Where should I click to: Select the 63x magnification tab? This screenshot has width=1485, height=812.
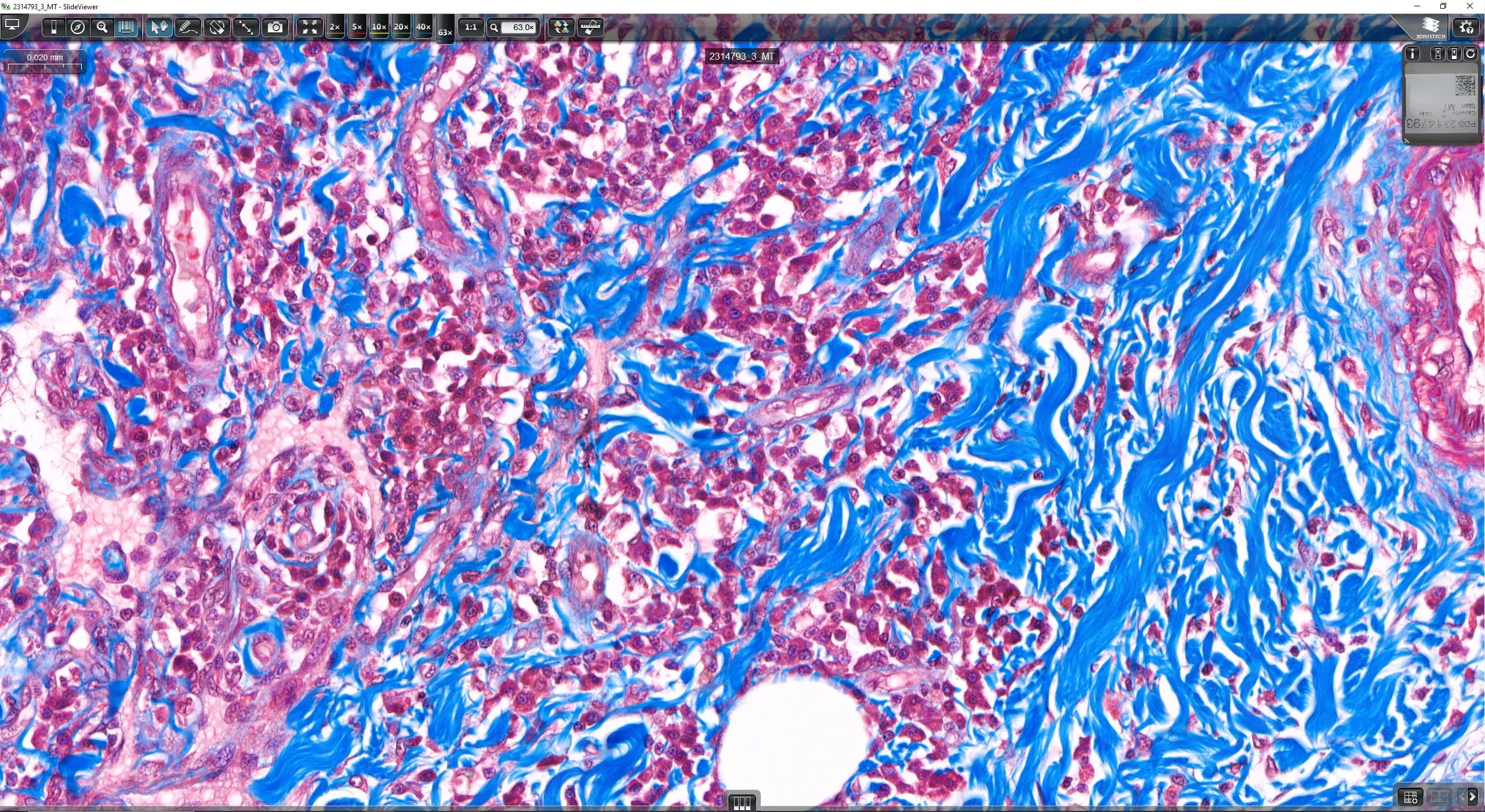[445, 31]
